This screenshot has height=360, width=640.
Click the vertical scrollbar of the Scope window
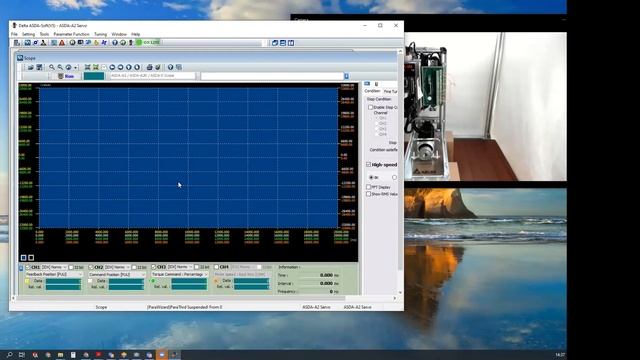[400, 171]
